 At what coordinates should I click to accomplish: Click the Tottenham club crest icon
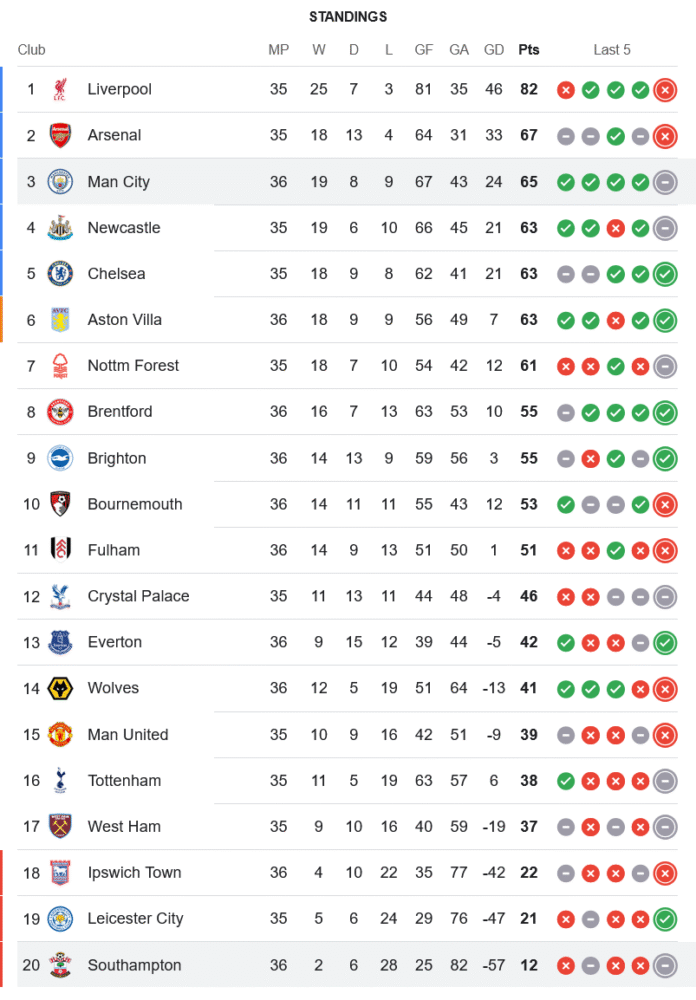pos(60,780)
